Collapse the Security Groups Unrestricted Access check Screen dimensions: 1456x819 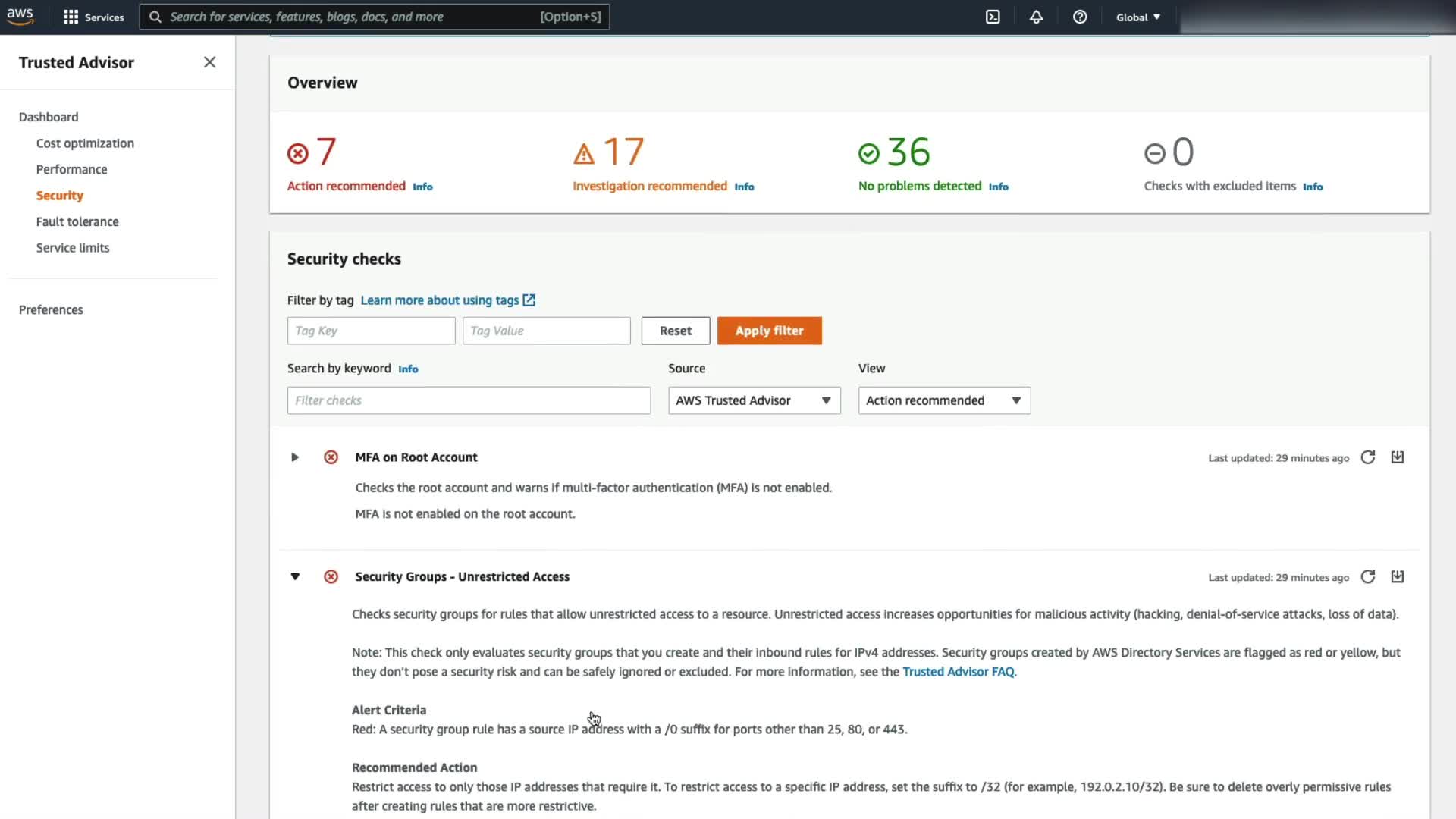click(x=295, y=577)
